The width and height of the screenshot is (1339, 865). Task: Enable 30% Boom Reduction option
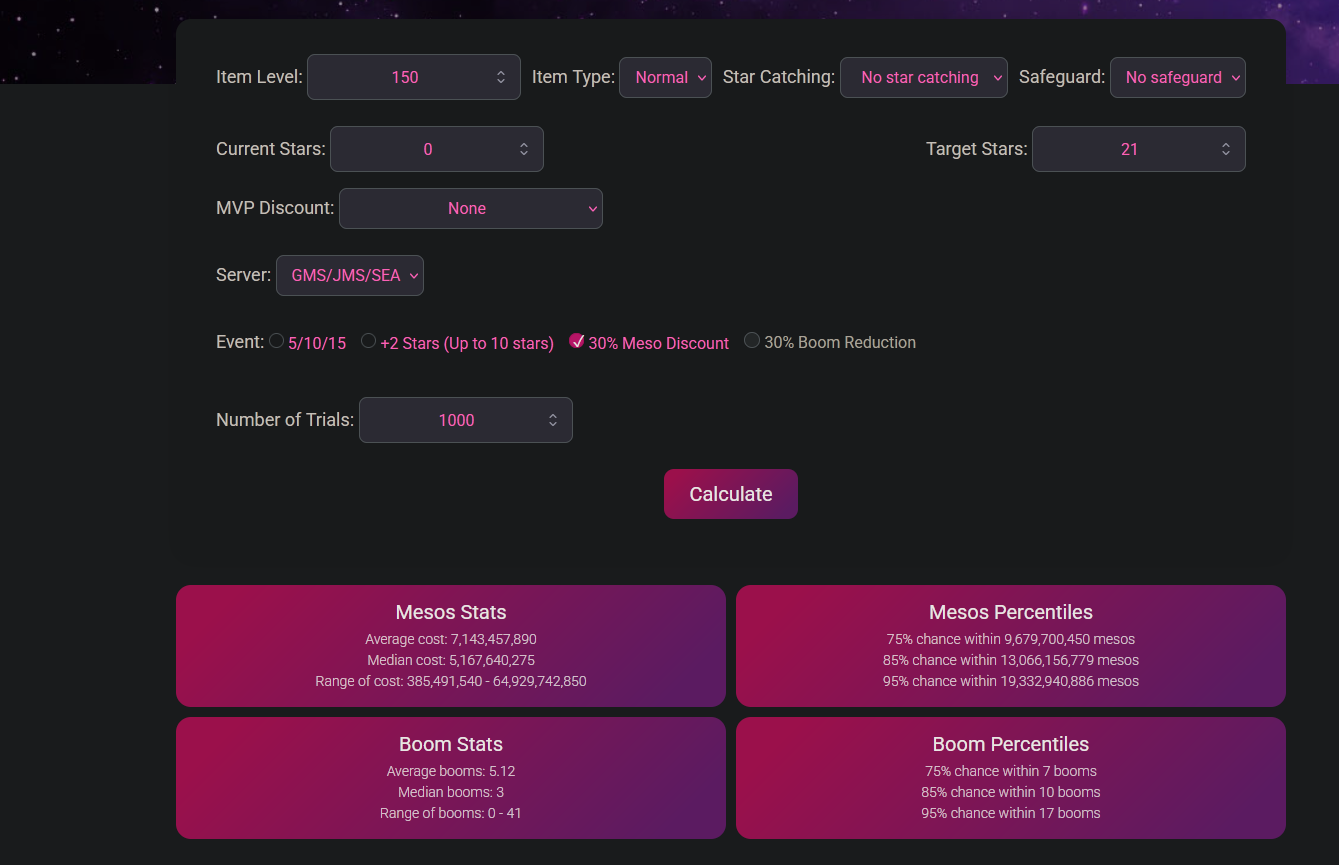pyautogui.click(x=752, y=341)
